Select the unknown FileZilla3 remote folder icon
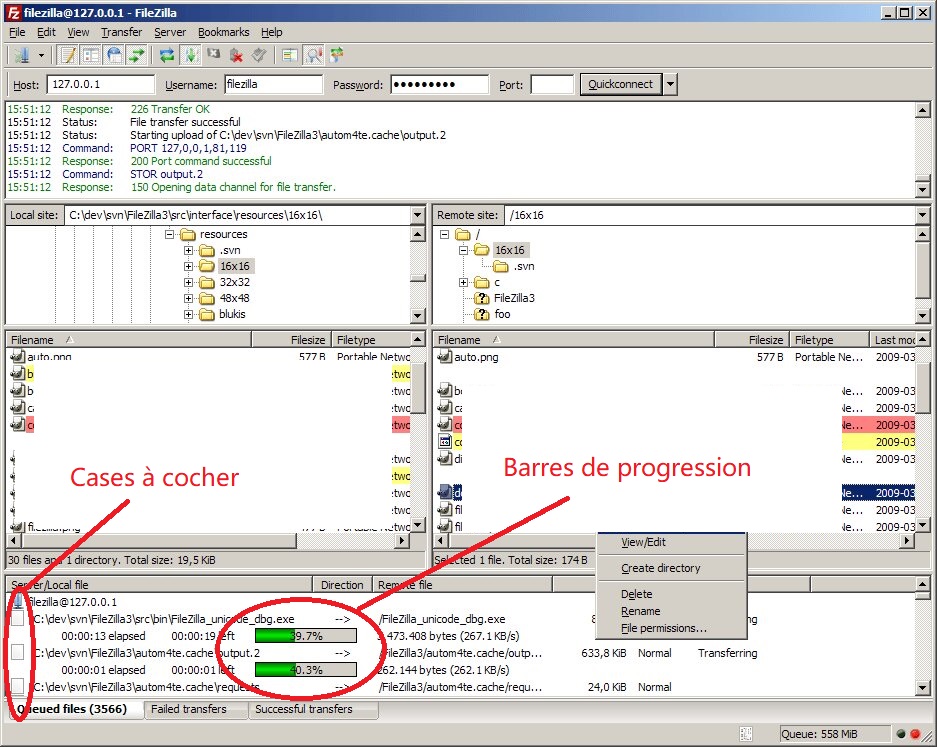The image size is (937, 747). point(482,298)
